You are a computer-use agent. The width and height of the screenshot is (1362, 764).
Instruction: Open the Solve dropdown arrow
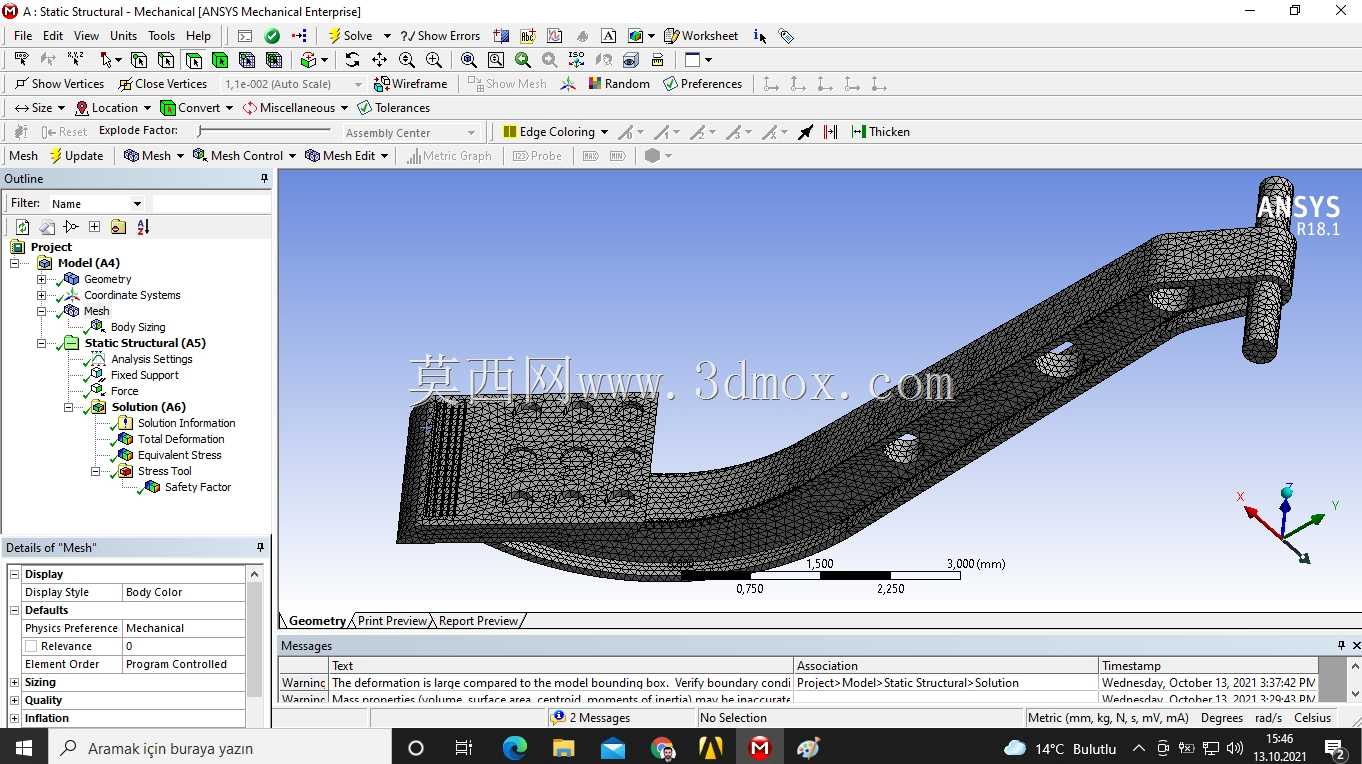click(387, 36)
